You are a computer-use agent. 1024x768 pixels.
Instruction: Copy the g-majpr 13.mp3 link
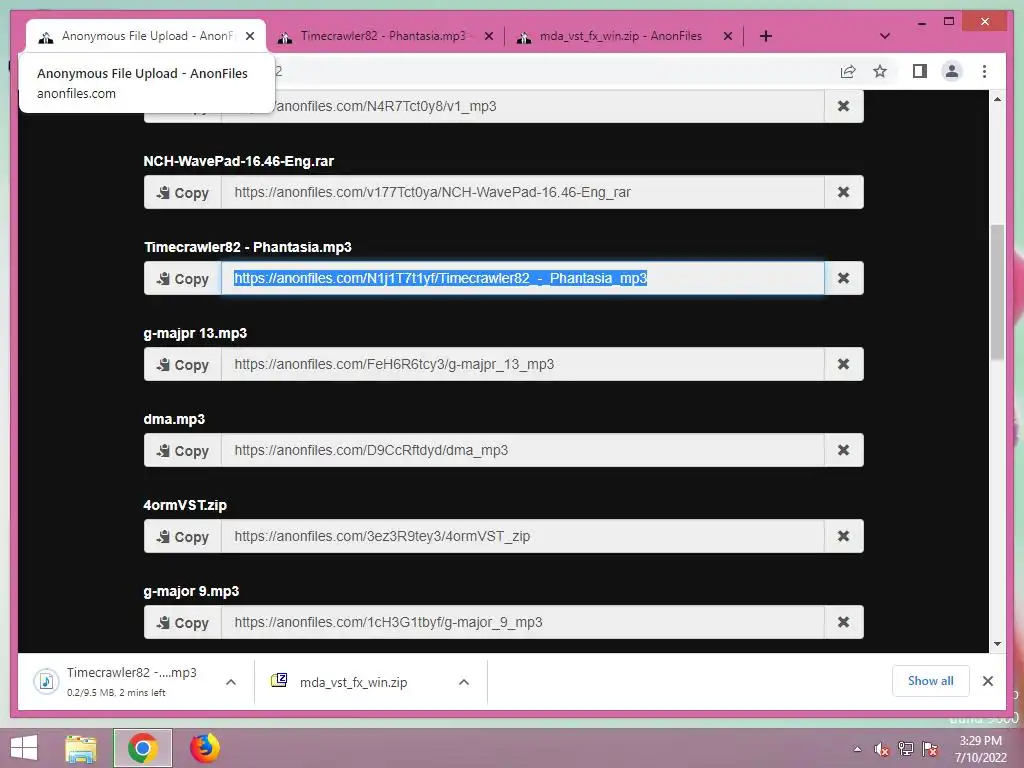click(183, 364)
